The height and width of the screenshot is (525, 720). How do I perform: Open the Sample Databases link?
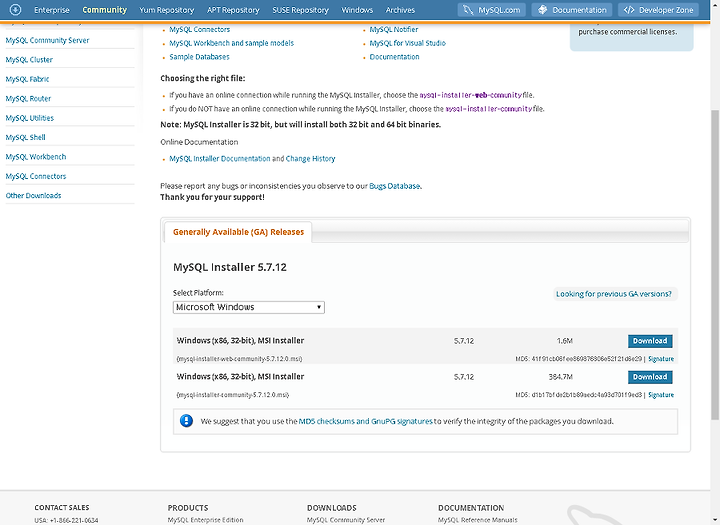[x=199, y=57]
